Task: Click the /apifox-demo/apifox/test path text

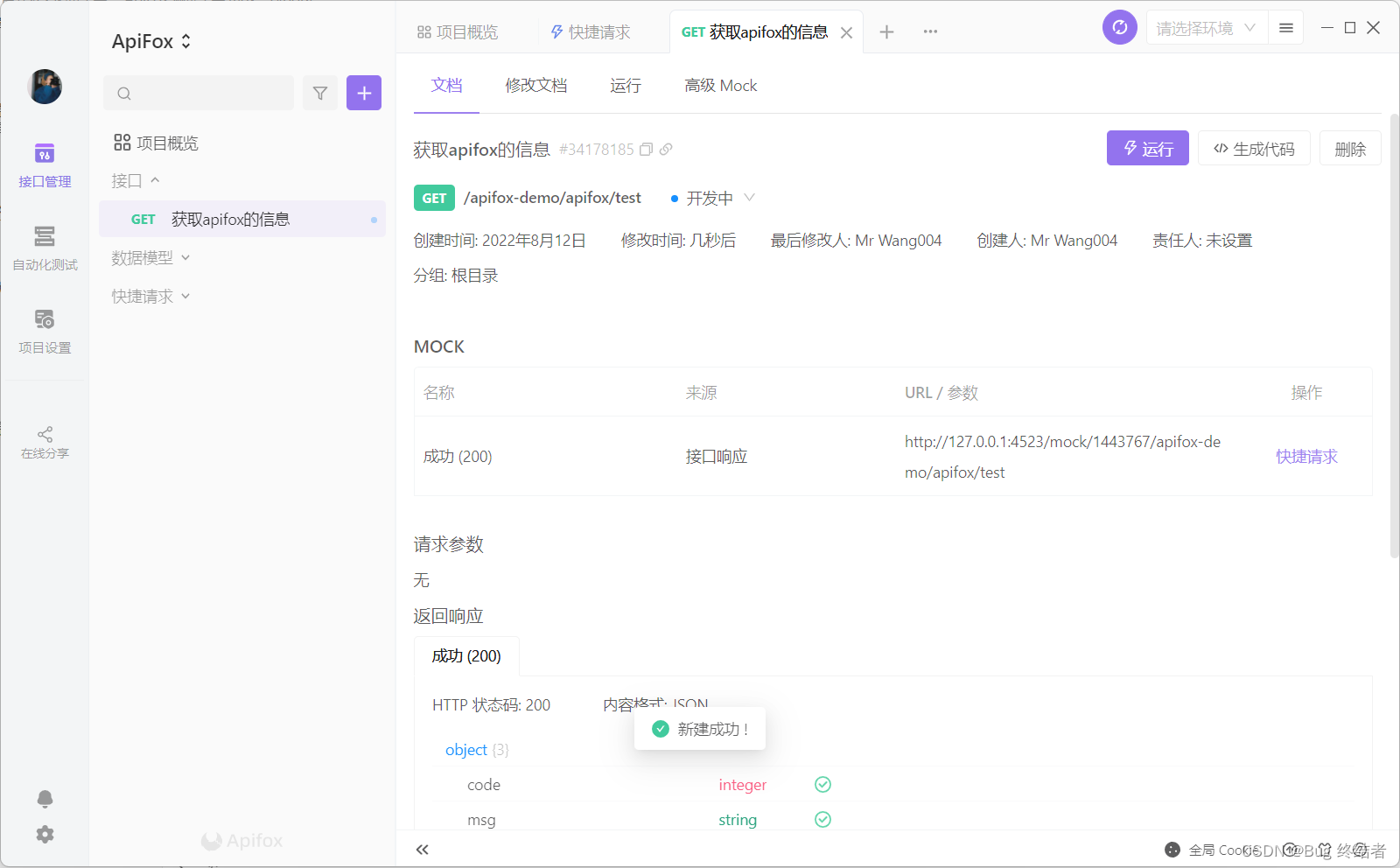Action: tap(552, 198)
